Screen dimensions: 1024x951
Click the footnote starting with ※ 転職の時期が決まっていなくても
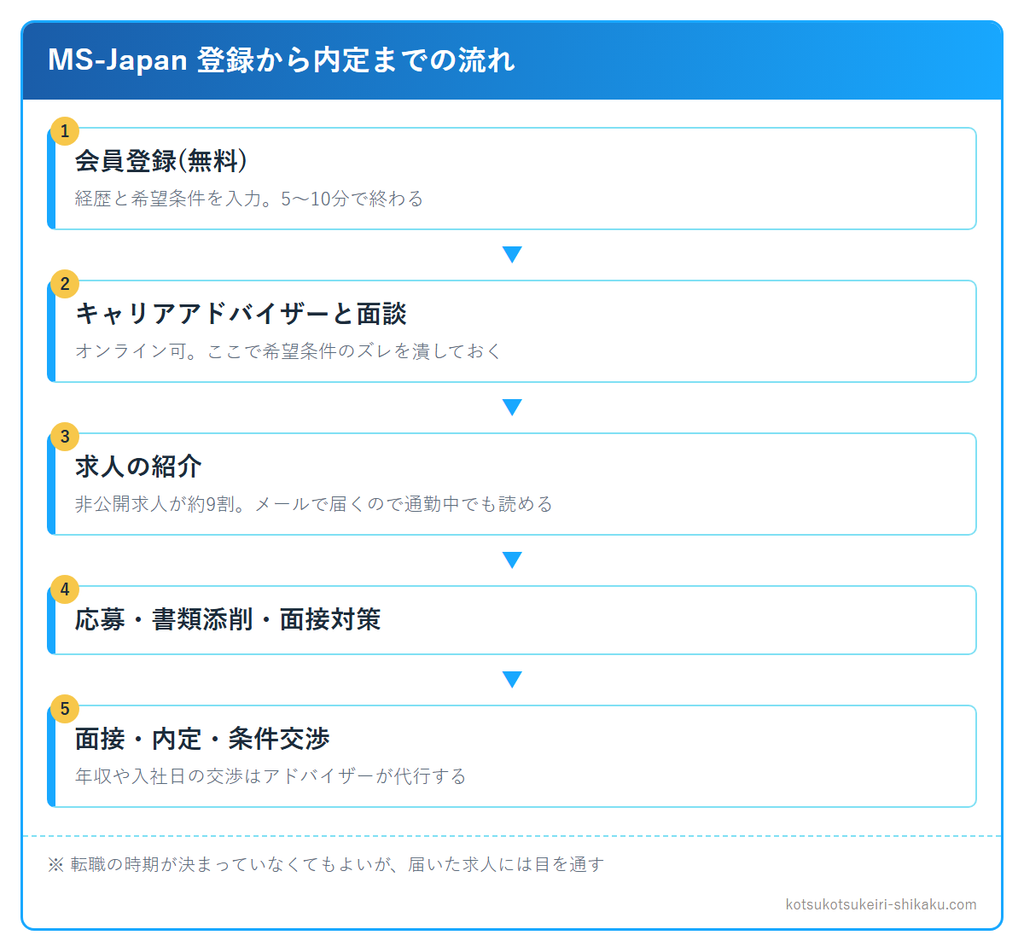[x=326, y=865]
